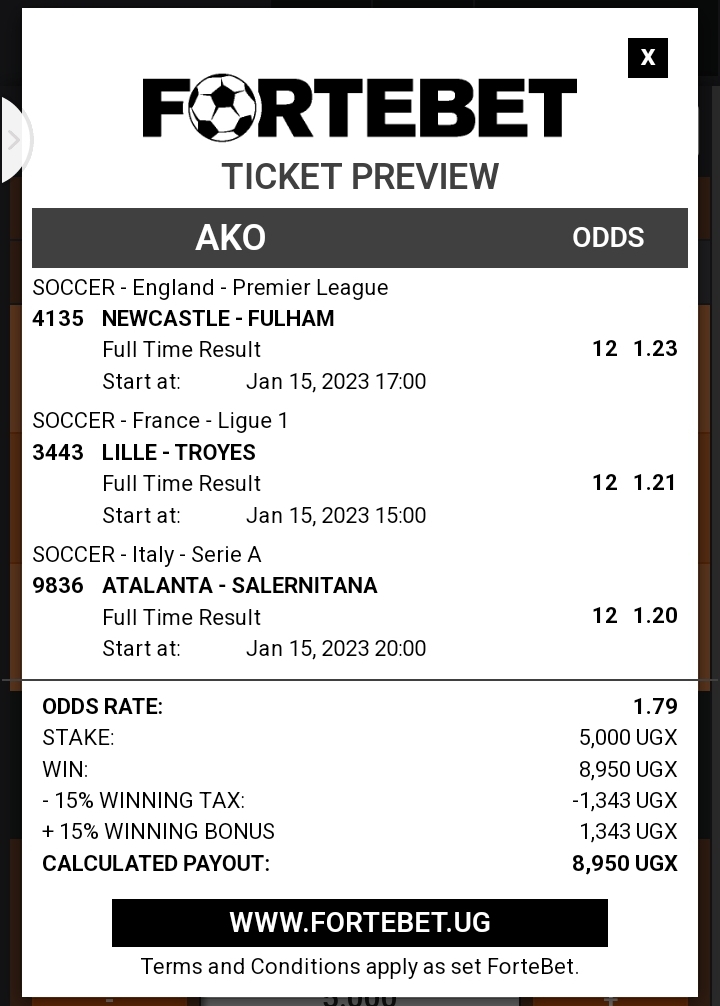720x1006 pixels.
Task: Click the ODDS column header
Action: pos(608,237)
